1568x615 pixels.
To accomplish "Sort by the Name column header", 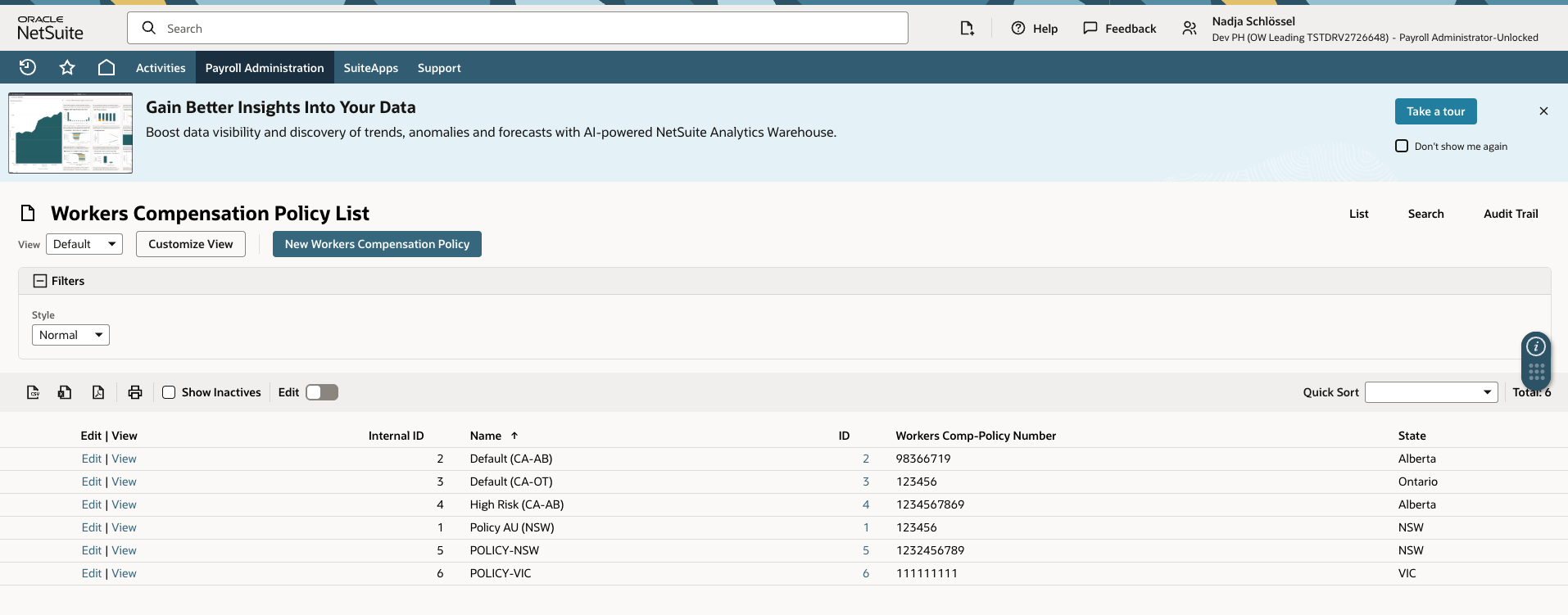I will [486, 436].
